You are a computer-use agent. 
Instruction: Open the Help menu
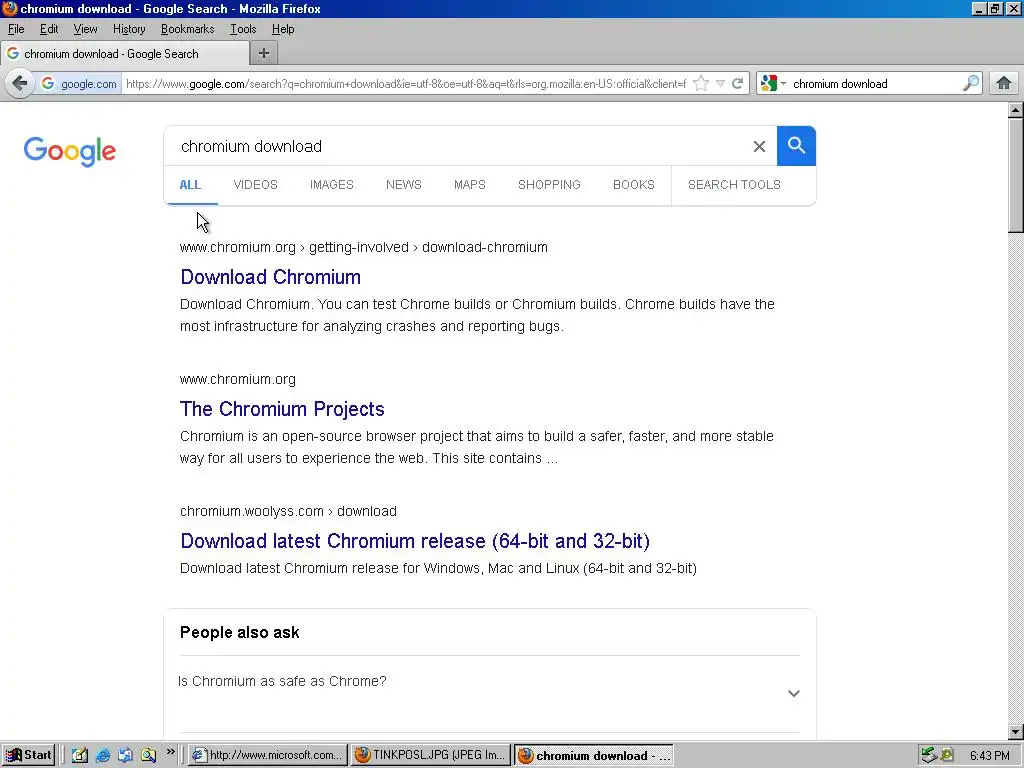[x=283, y=29]
